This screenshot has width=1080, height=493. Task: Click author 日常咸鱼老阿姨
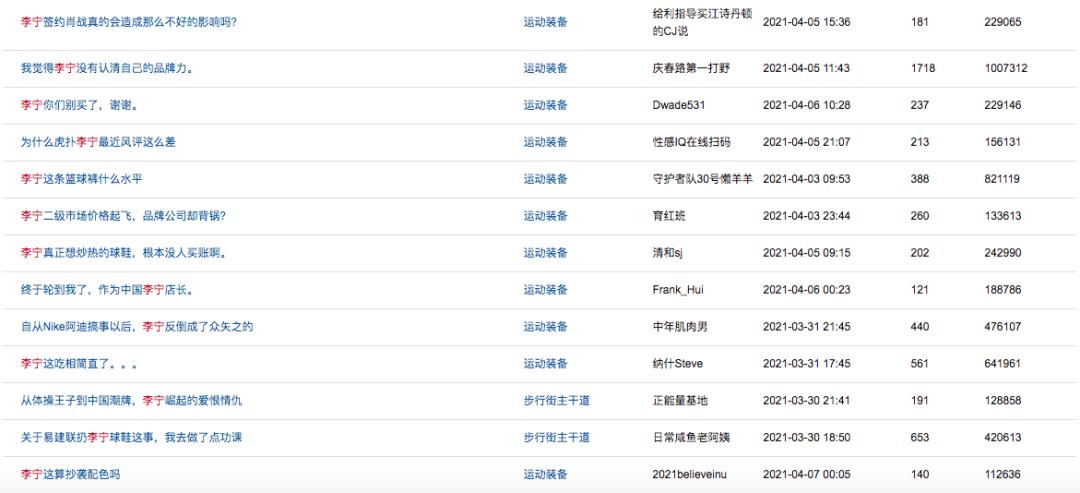pos(691,437)
